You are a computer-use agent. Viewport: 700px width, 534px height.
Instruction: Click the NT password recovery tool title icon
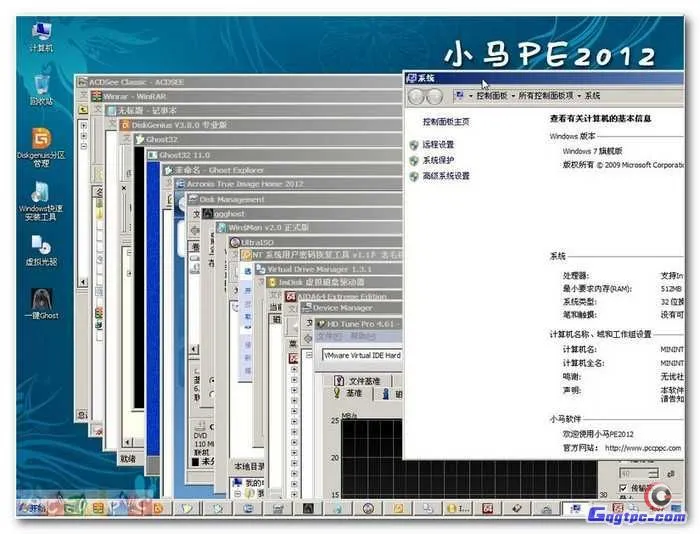click(x=246, y=255)
